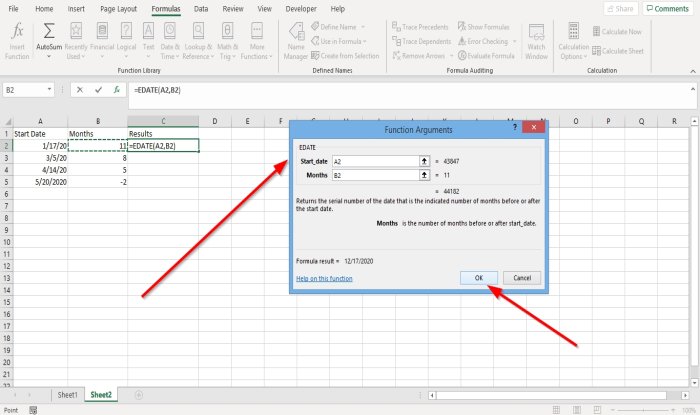Viewport: 700px width, 415px height.
Task: Switch to Page Layout view status icon
Action: 577,410
